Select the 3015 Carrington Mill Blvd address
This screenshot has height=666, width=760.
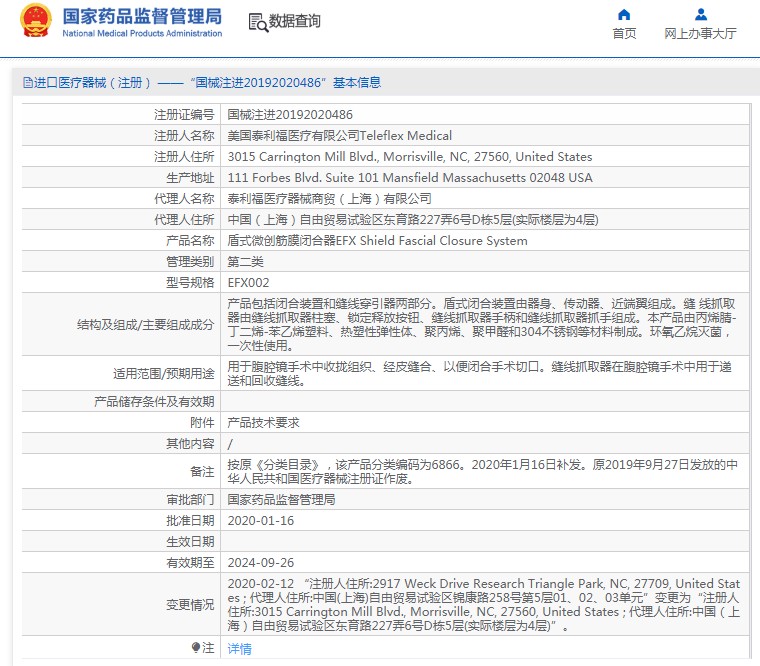point(410,157)
